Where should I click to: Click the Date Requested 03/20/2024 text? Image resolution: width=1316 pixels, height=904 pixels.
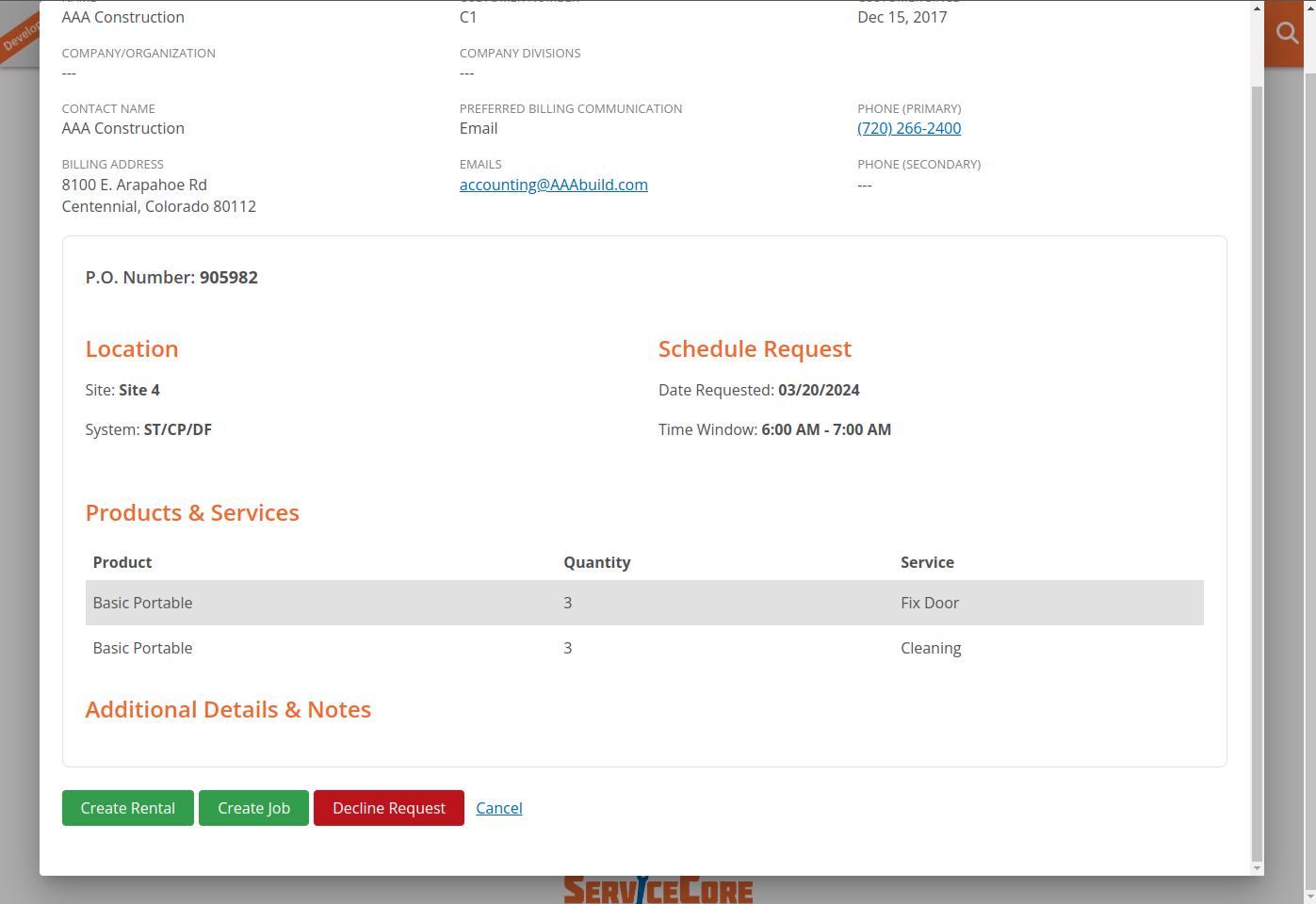pyautogui.click(x=759, y=390)
